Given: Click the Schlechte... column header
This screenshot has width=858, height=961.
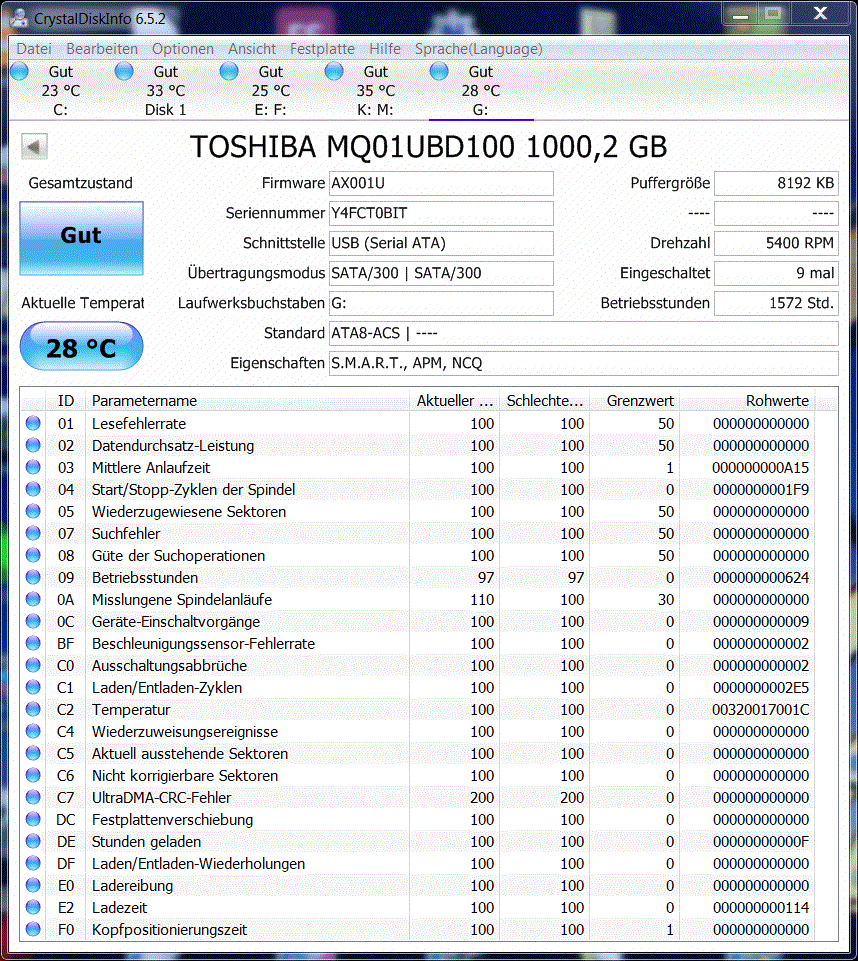Looking at the screenshot, I should [544, 401].
